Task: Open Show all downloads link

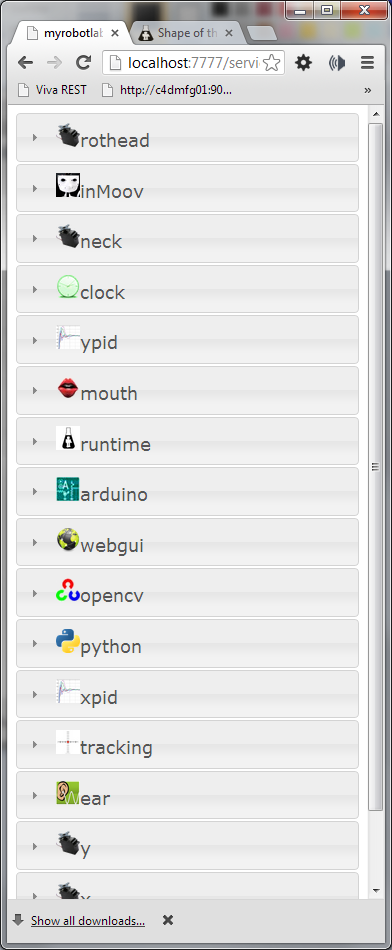Action: click(88, 920)
